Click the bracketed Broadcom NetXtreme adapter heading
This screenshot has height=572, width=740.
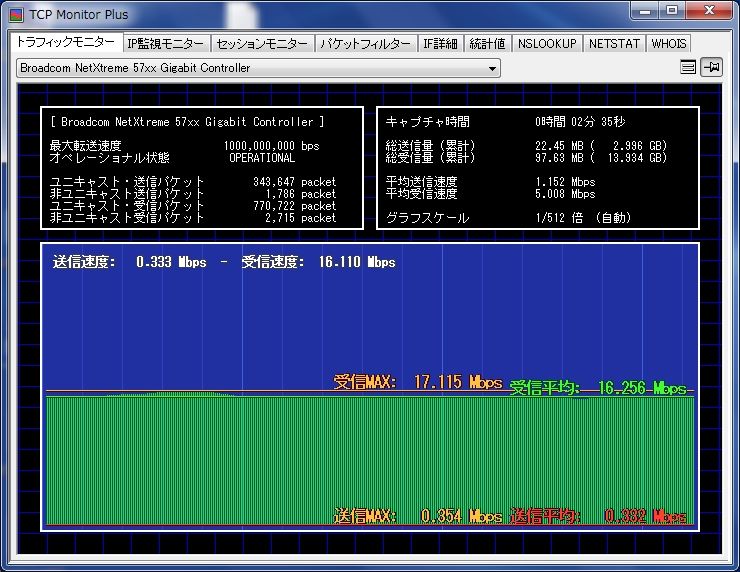(187, 122)
